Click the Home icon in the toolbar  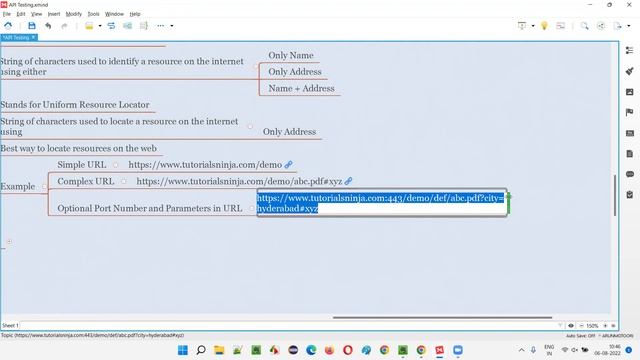8,26
